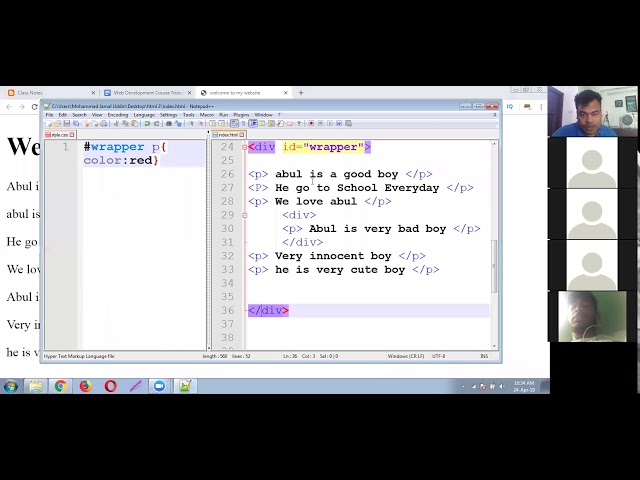Click the '#wrapper p{' selector text
Image resolution: width=640 pixels, height=480 pixels.
(x=124, y=147)
